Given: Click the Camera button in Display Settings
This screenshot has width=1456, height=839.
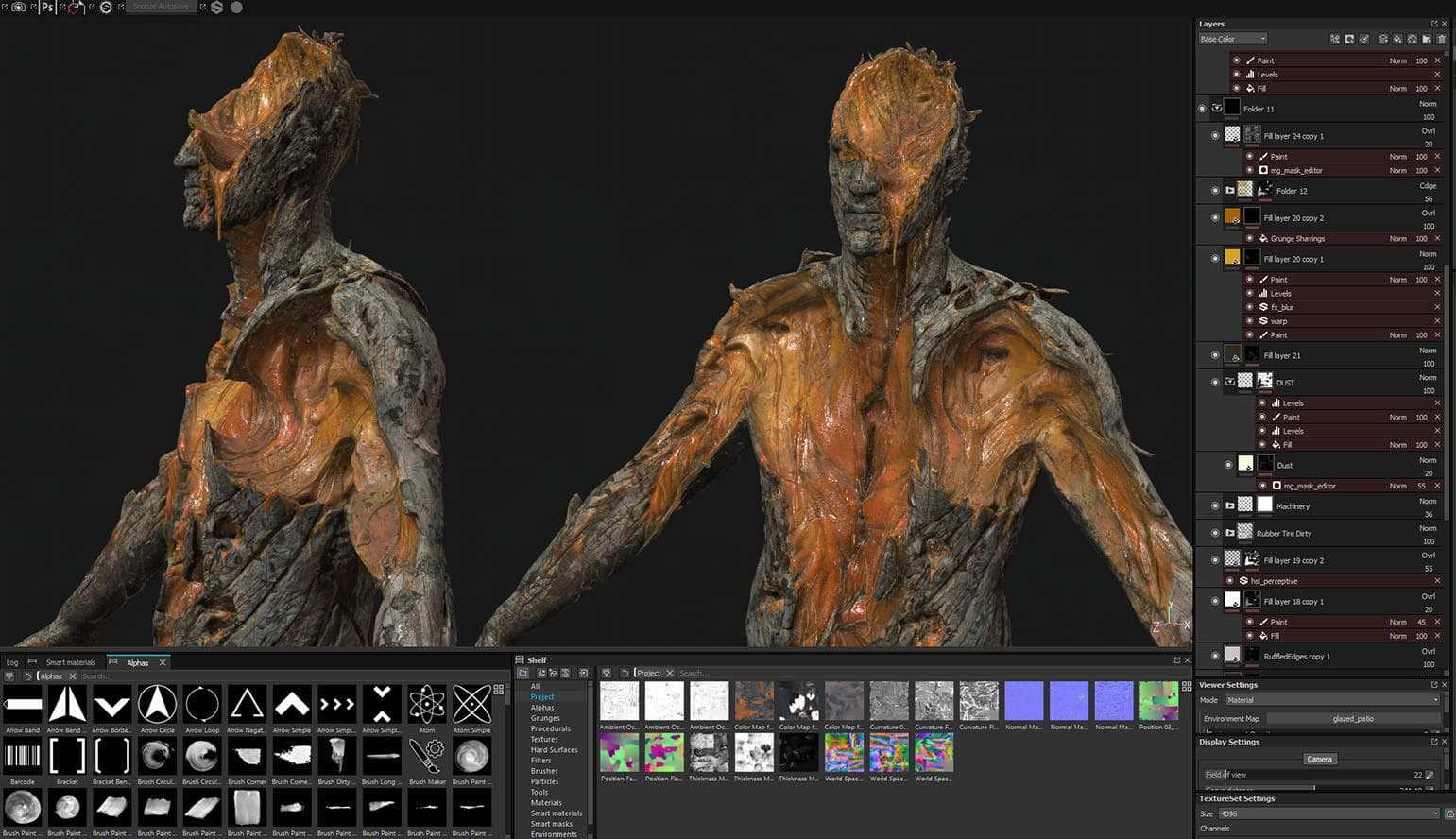Looking at the screenshot, I should (1319, 759).
